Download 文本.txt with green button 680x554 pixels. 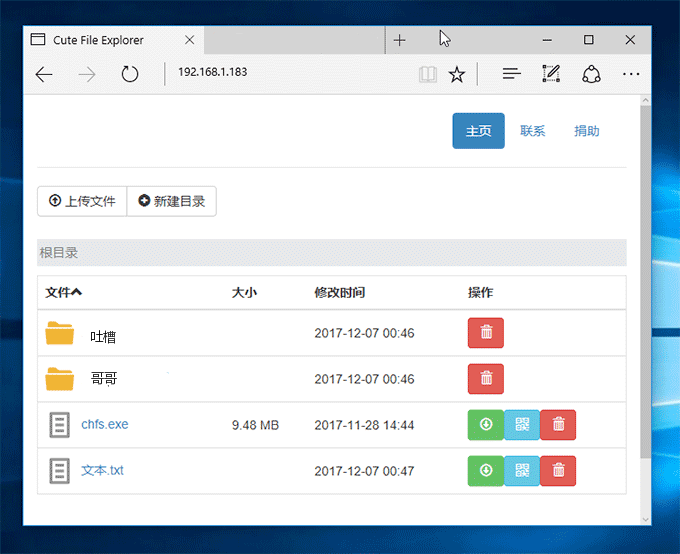[486, 471]
